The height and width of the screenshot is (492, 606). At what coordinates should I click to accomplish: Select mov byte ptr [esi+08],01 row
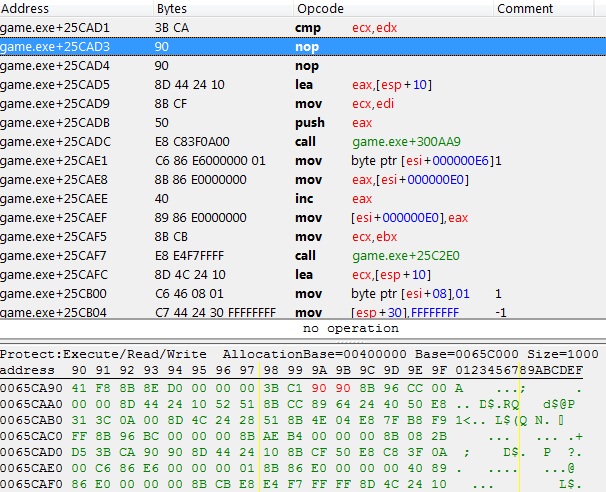(303, 293)
